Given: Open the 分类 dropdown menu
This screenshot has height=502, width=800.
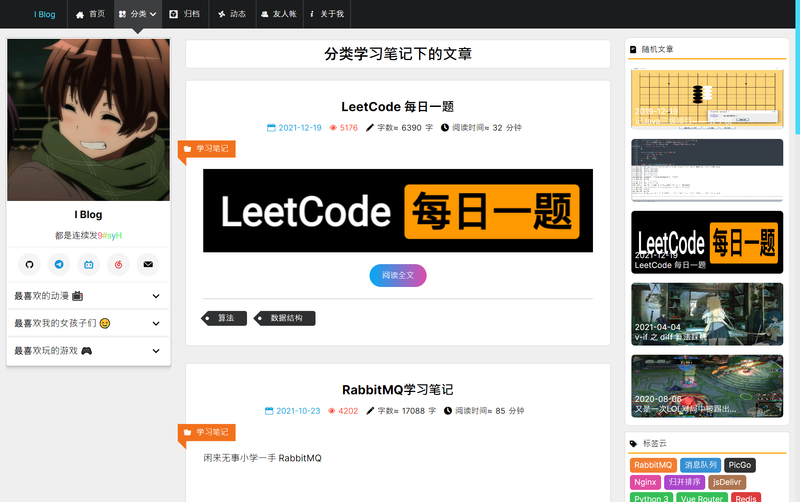Looking at the screenshot, I should pos(138,14).
